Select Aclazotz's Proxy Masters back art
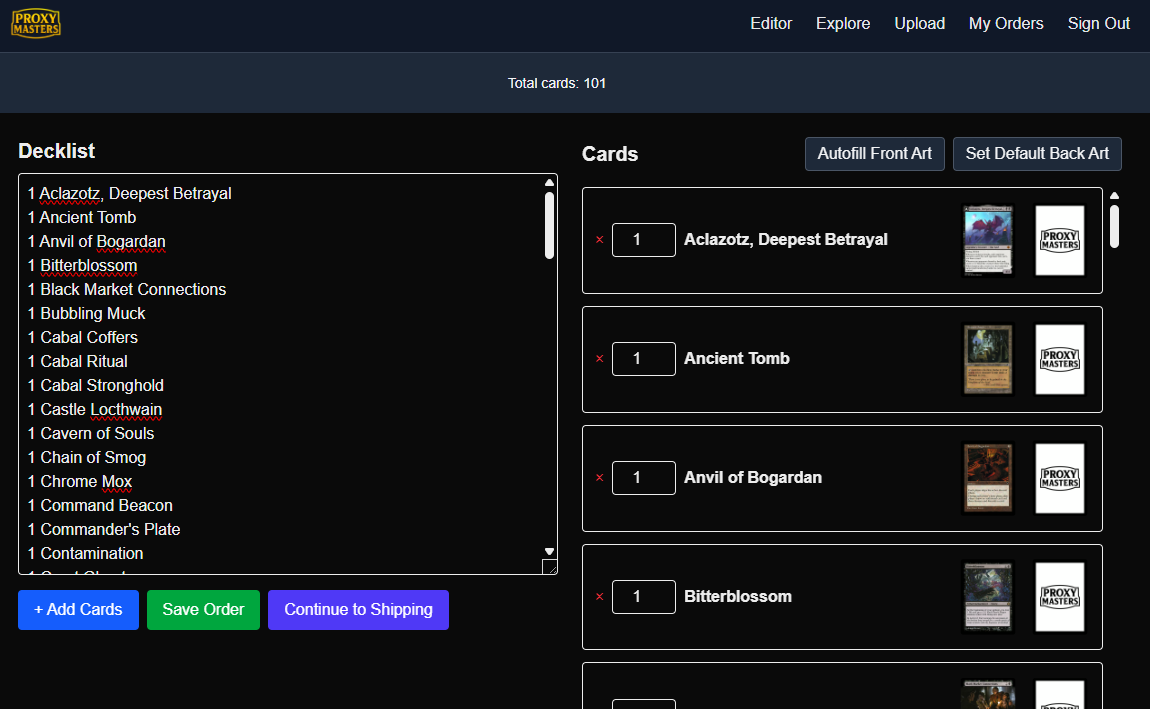1150x709 pixels. point(1059,240)
